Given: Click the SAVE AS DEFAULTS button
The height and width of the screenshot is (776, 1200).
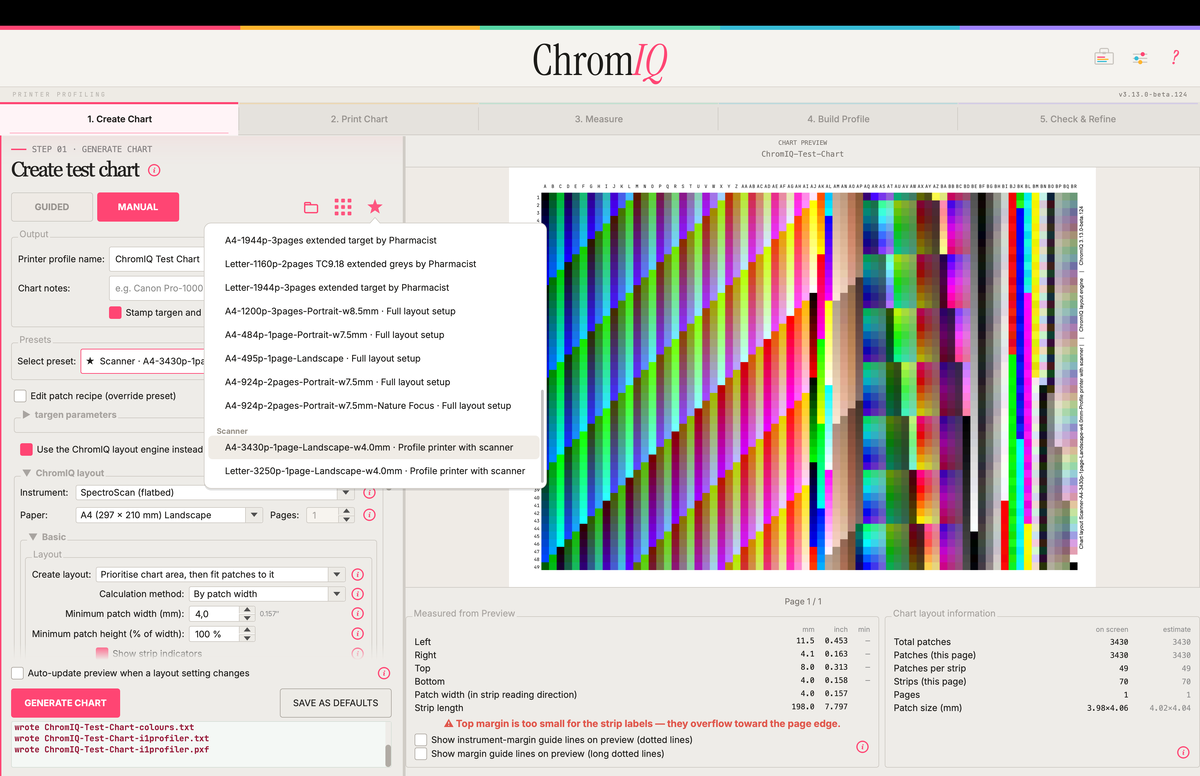Looking at the screenshot, I should pyautogui.click(x=335, y=703).
